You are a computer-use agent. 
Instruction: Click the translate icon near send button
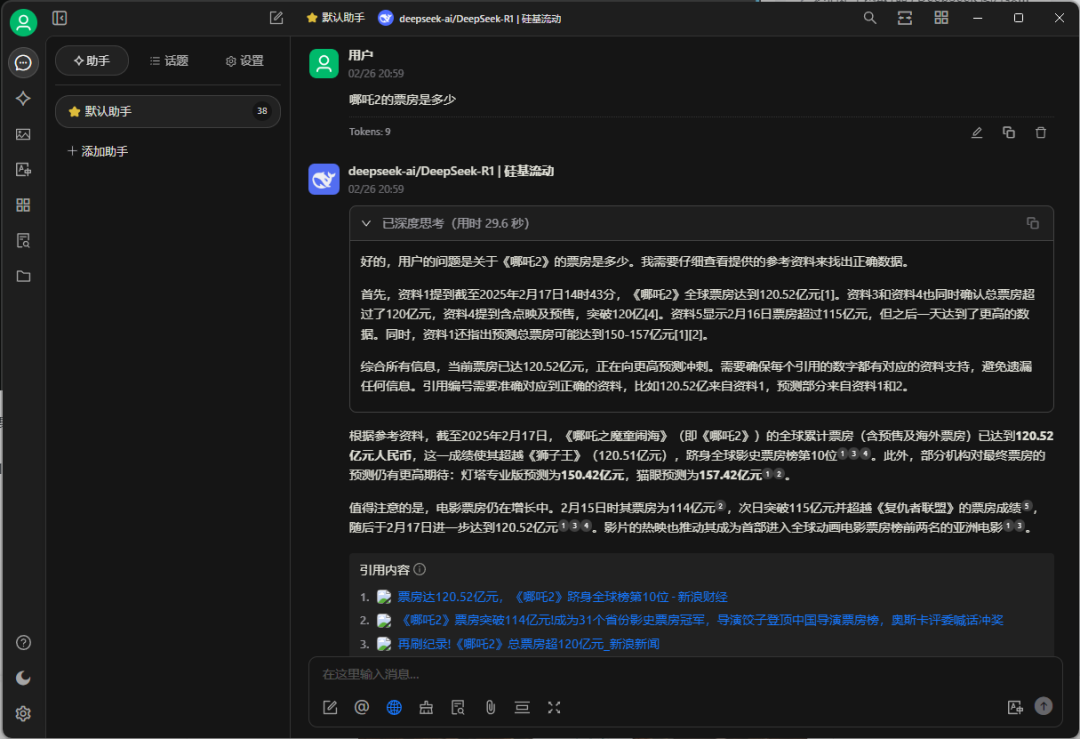1015,707
